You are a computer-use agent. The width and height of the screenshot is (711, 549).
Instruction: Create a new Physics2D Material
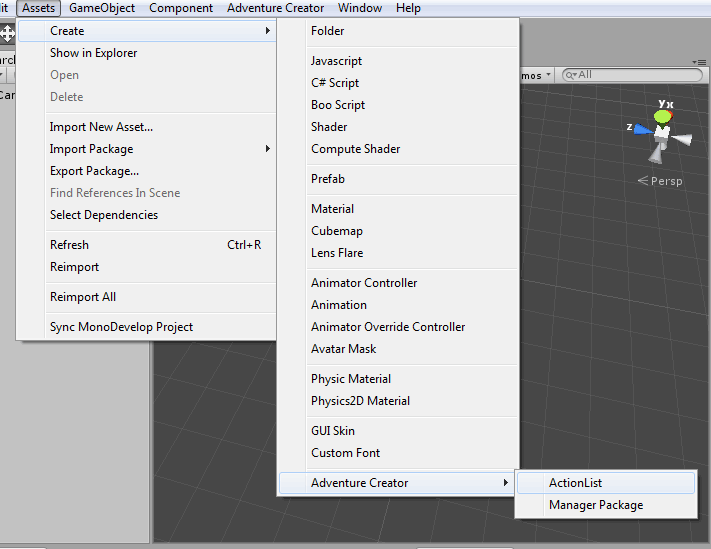click(x=398, y=401)
